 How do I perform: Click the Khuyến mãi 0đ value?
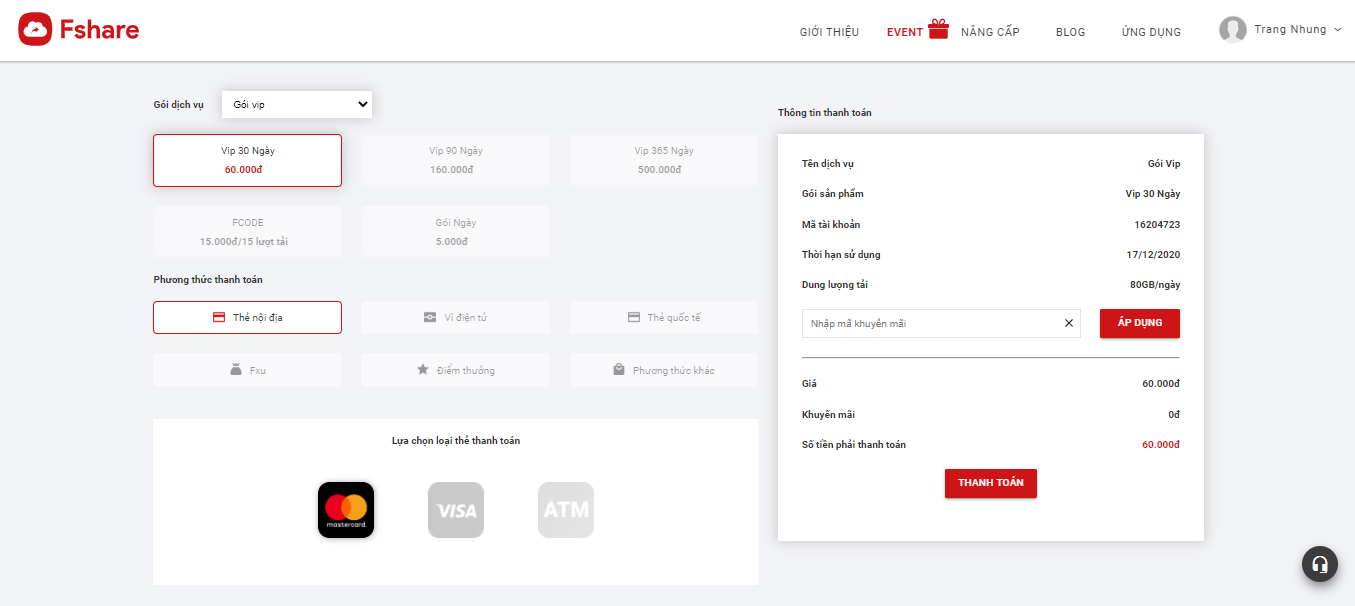(1174, 414)
